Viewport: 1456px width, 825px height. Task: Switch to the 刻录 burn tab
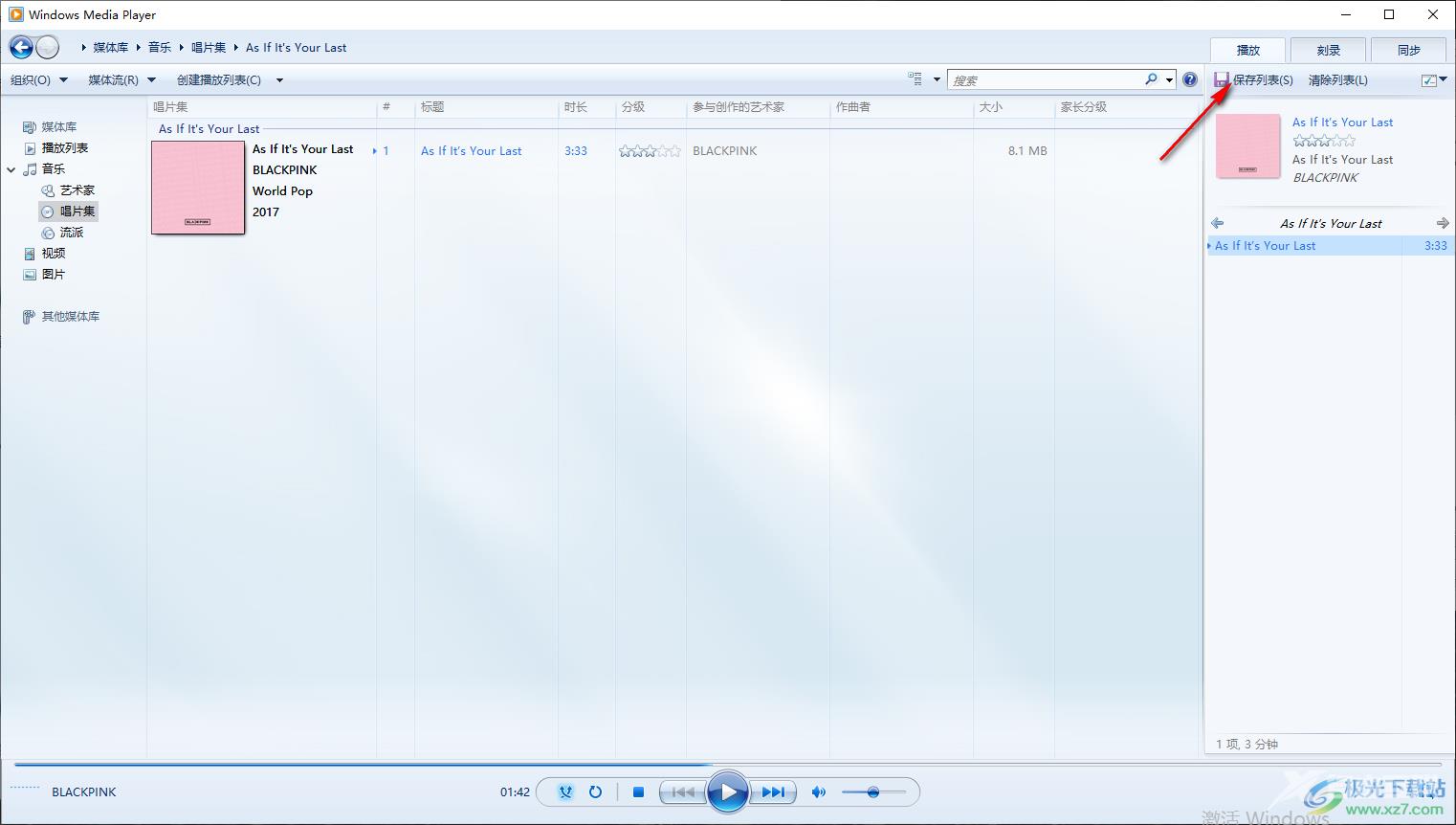pyautogui.click(x=1328, y=50)
